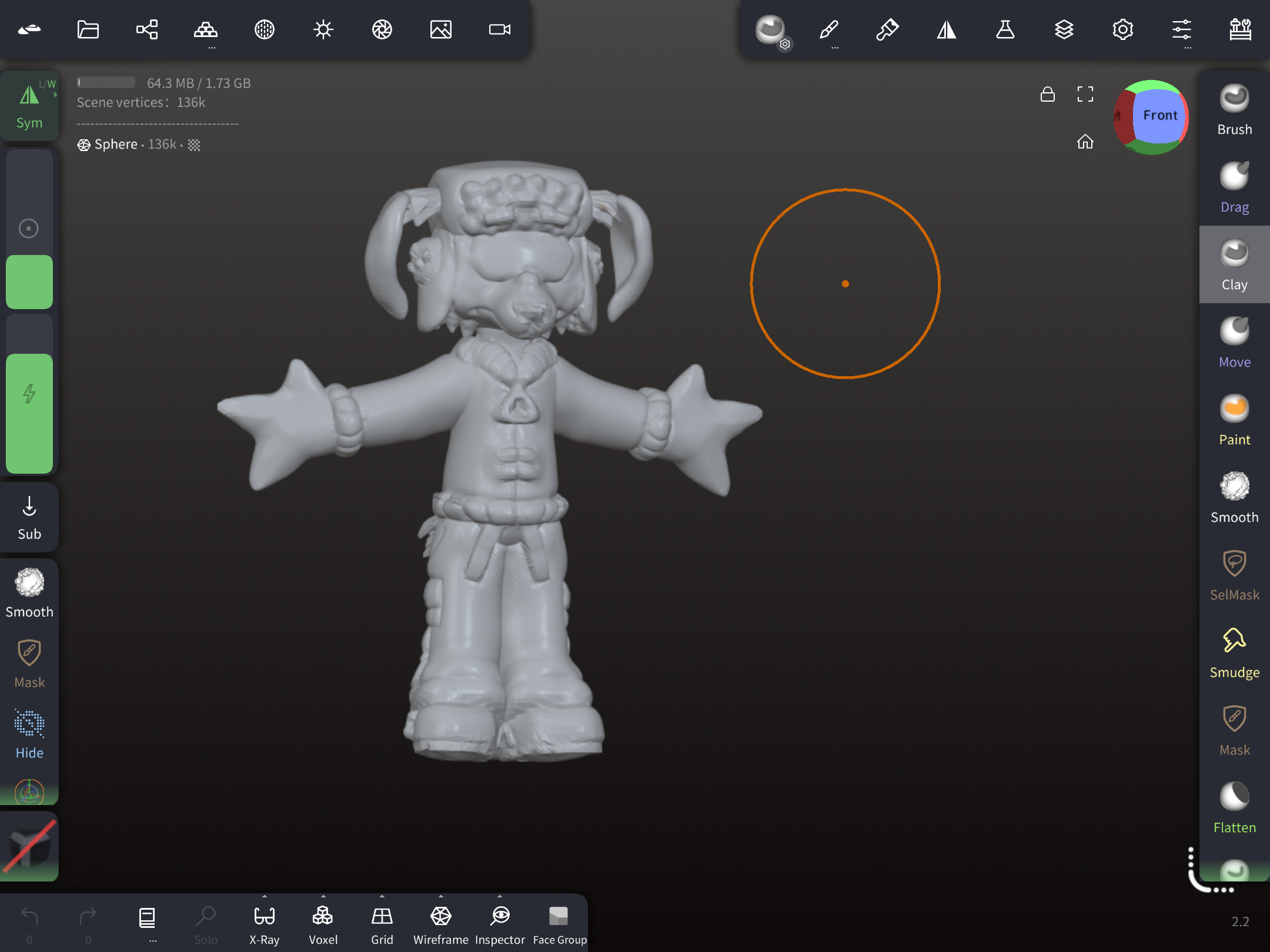Expand Inspector options arrow
1270x952 pixels.
coord(500,896)
